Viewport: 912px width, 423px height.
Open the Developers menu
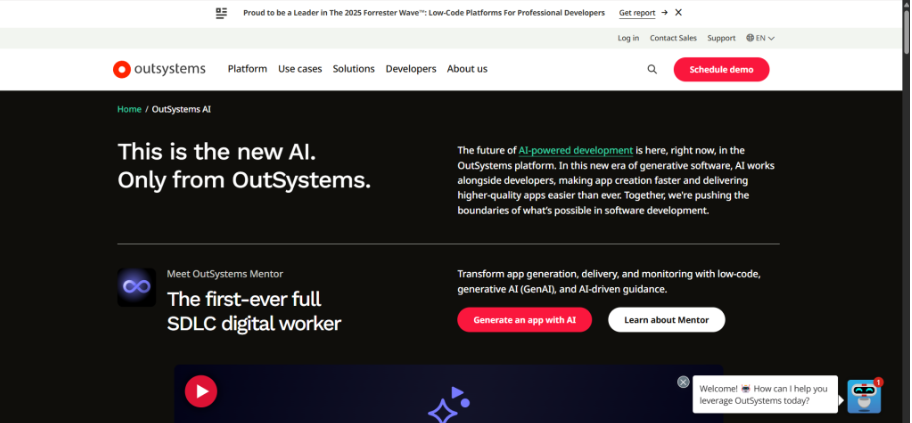[411, 69]
